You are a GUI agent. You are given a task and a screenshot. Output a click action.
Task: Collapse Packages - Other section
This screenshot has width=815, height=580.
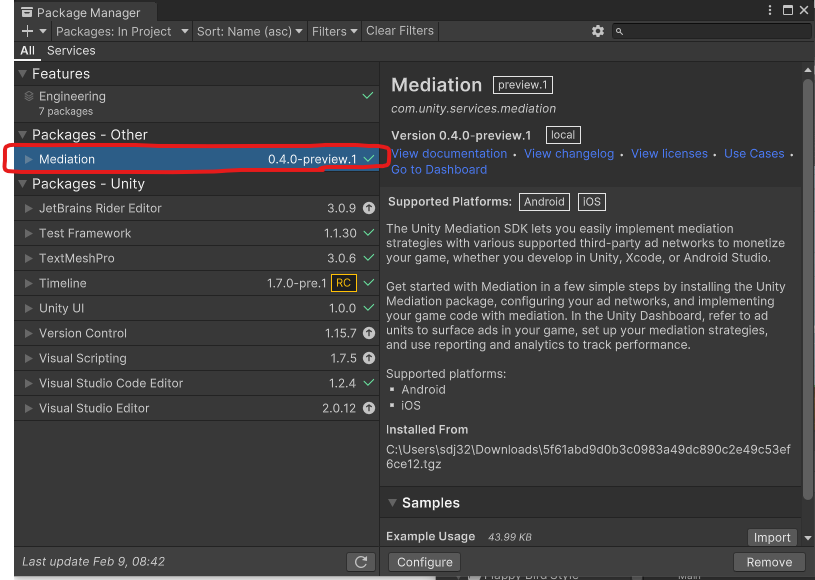pos(22,135)
